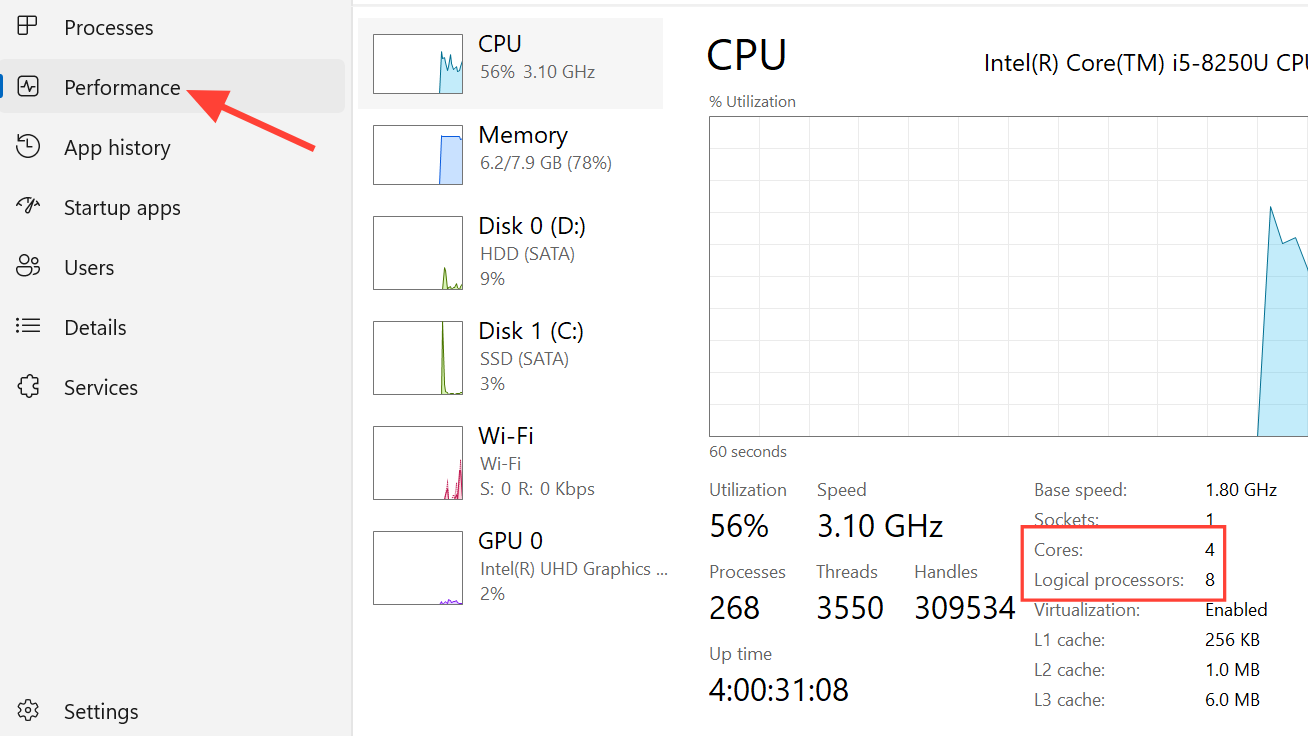Screen dimensions: 1308x736
Task: Click the Startup apps gauge icon
Action: (x=28, y=207)
